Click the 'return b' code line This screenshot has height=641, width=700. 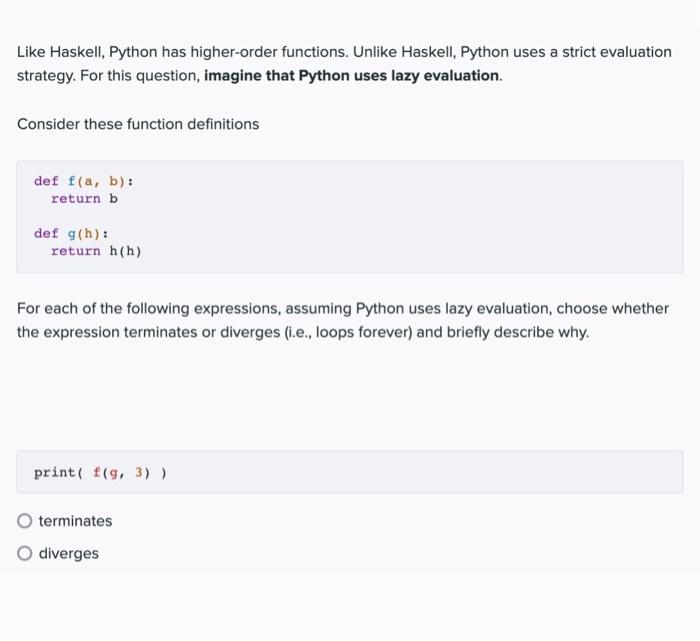pyautogui.click(x=84, y=199)
